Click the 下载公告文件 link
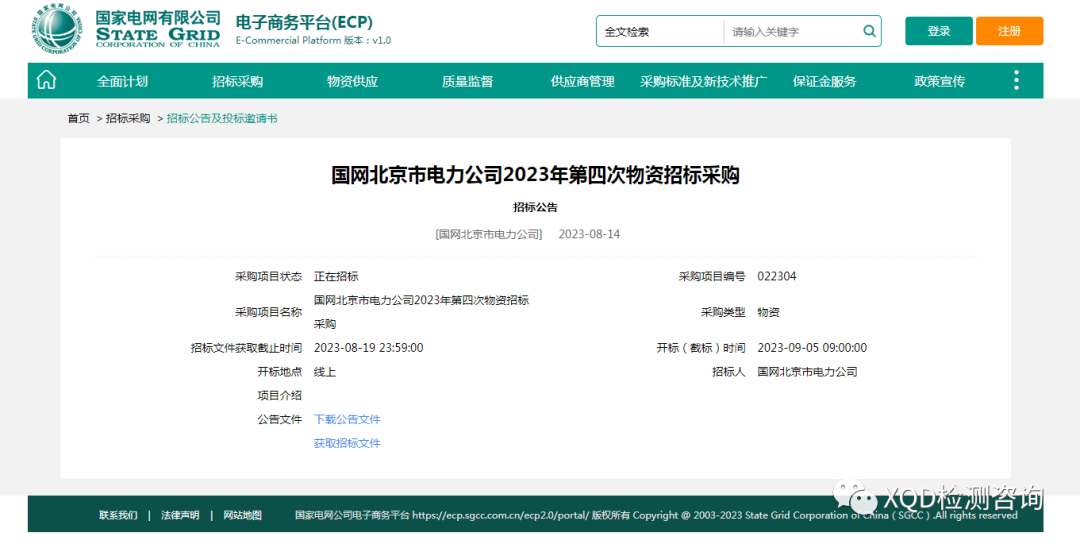The width and height of the screenshot is (1080, 548). [347, 419]
